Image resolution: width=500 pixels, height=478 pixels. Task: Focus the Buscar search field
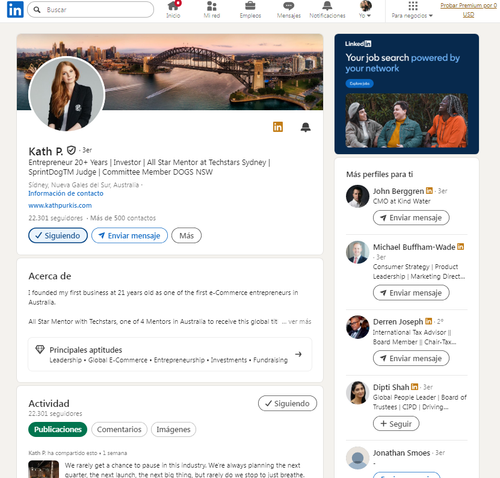91,10
